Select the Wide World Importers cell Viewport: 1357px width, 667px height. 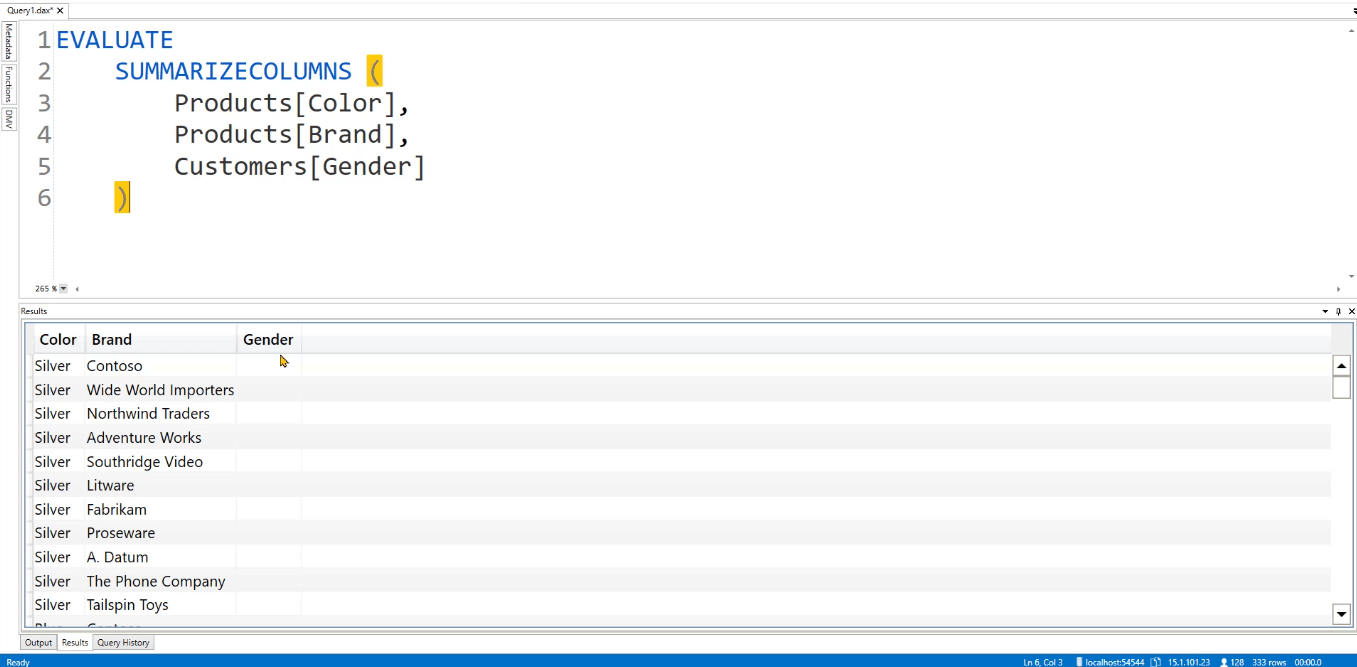pyautogui.click(x=161, y=390)
